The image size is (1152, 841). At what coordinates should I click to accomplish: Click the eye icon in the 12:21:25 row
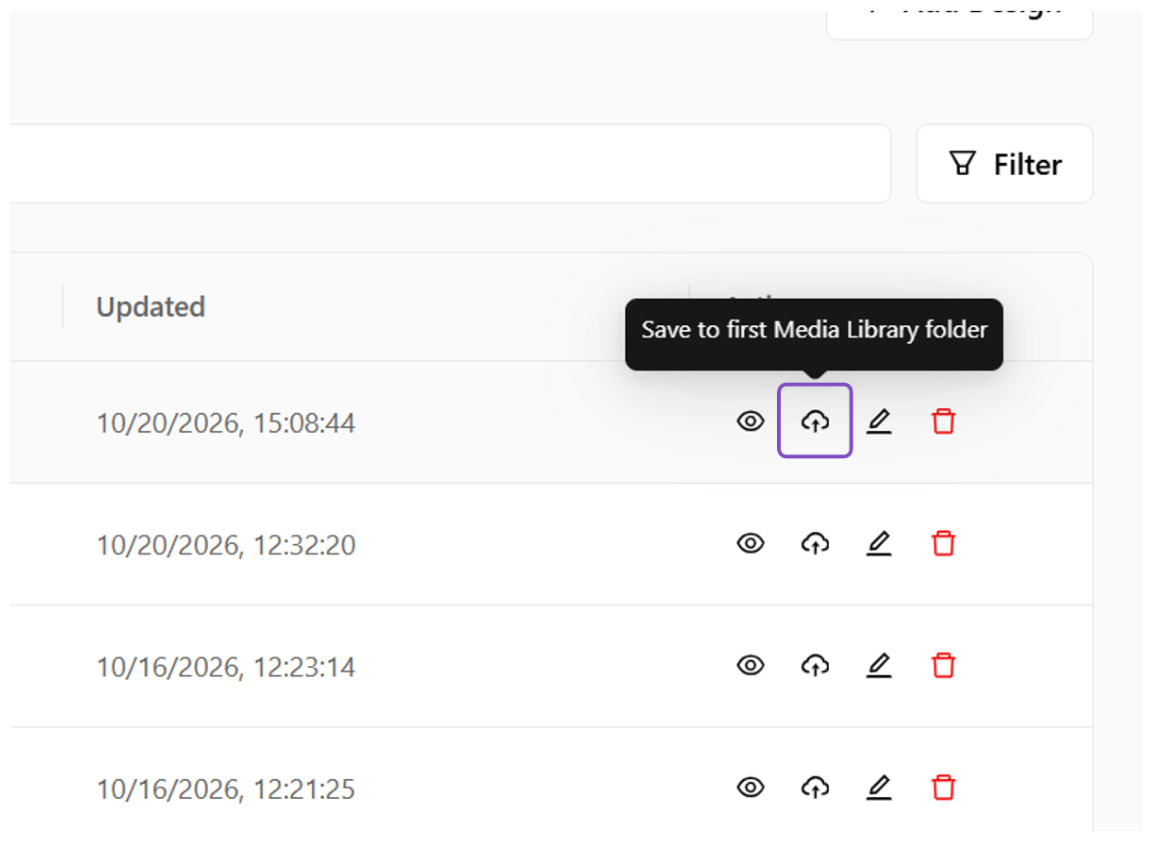750,787
